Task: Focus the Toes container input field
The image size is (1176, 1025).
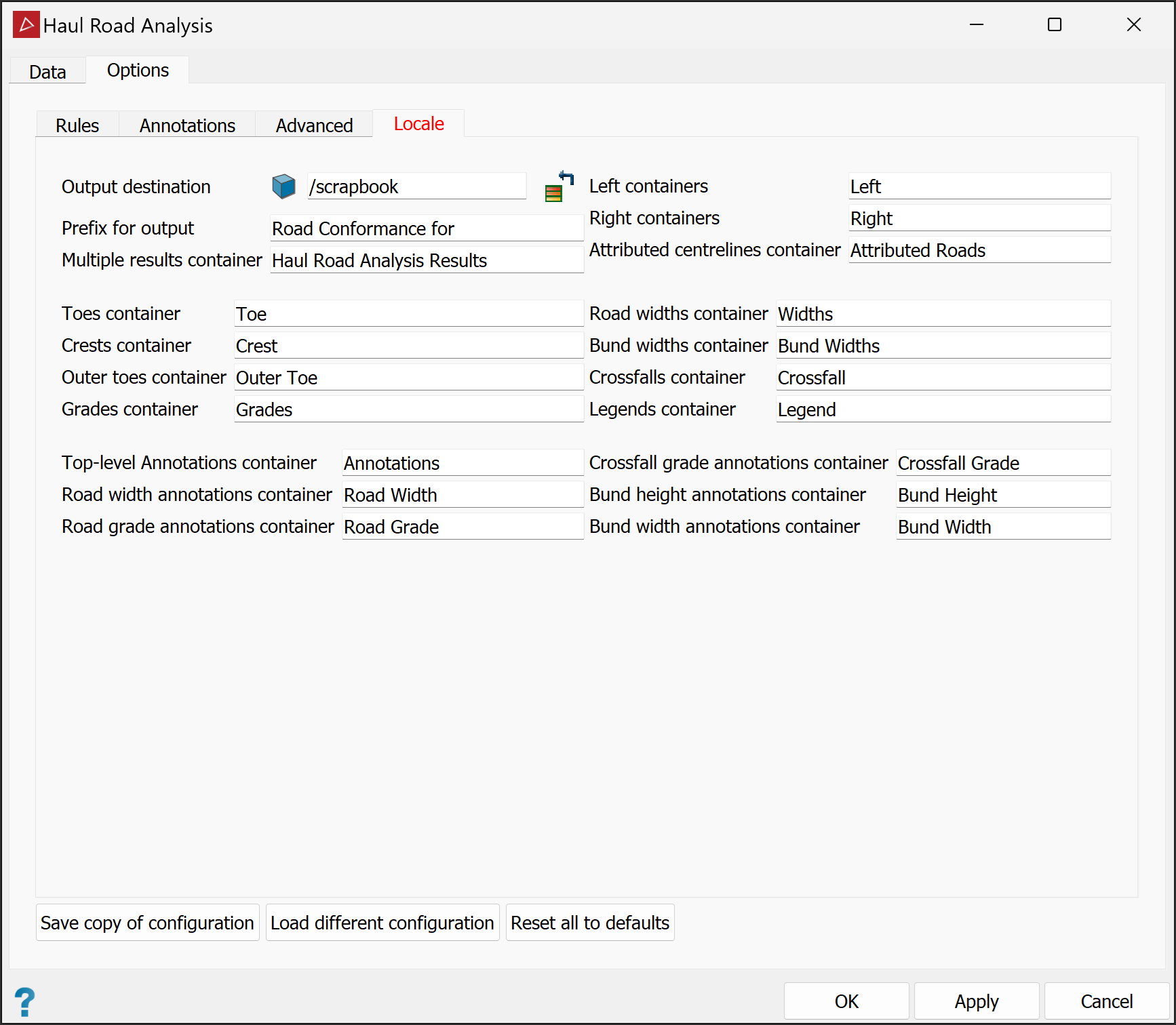Action: [x=408, y=314]
